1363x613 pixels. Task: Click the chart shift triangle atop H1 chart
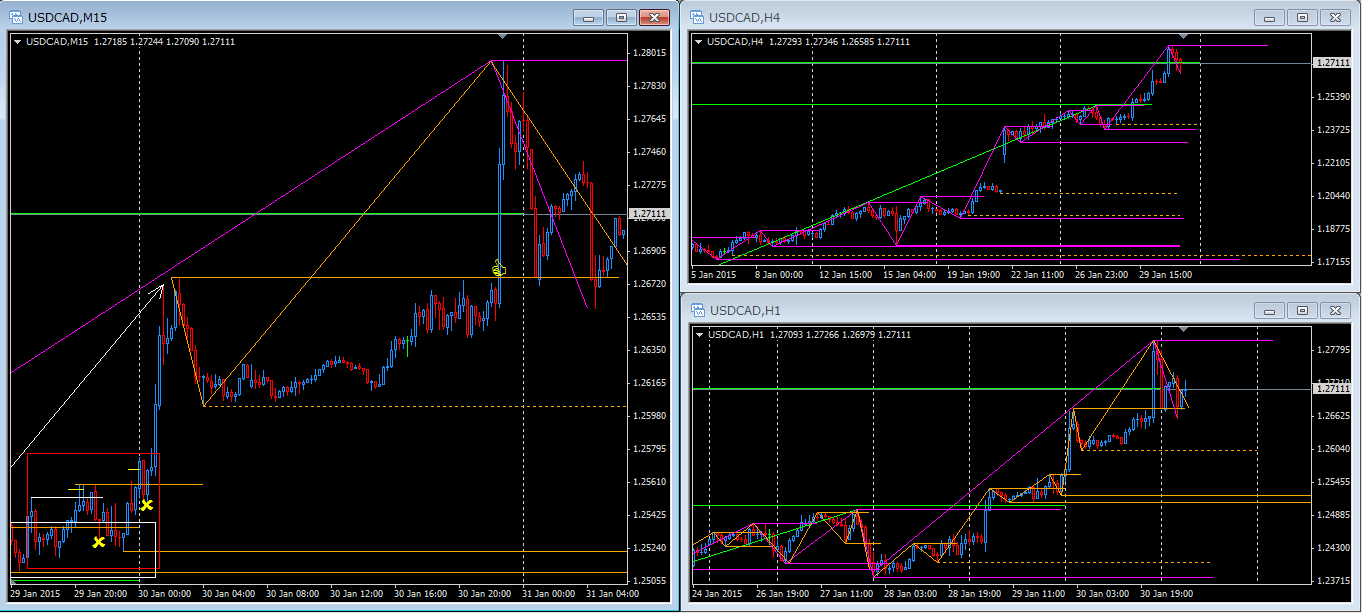1184,329
